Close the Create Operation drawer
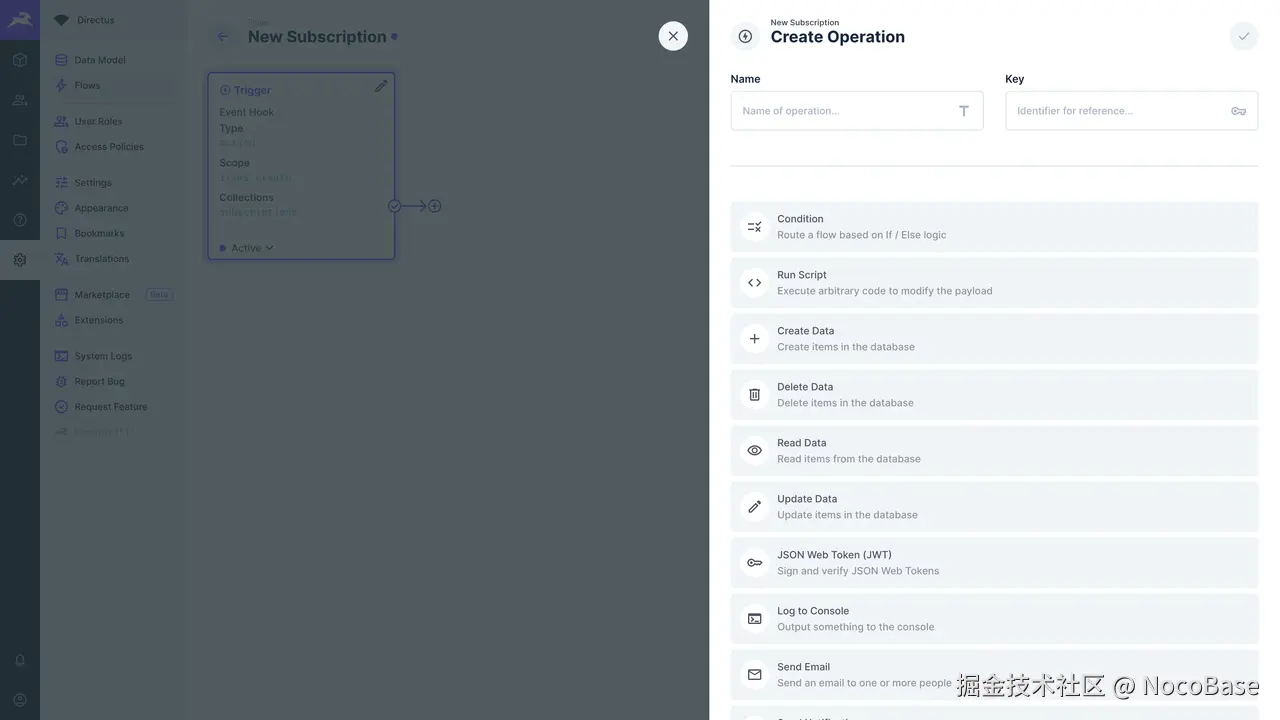 (673, 36)
